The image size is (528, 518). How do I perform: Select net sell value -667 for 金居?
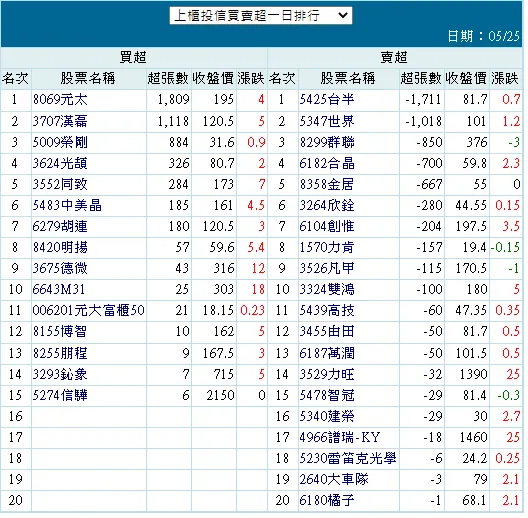coord(429,185)
